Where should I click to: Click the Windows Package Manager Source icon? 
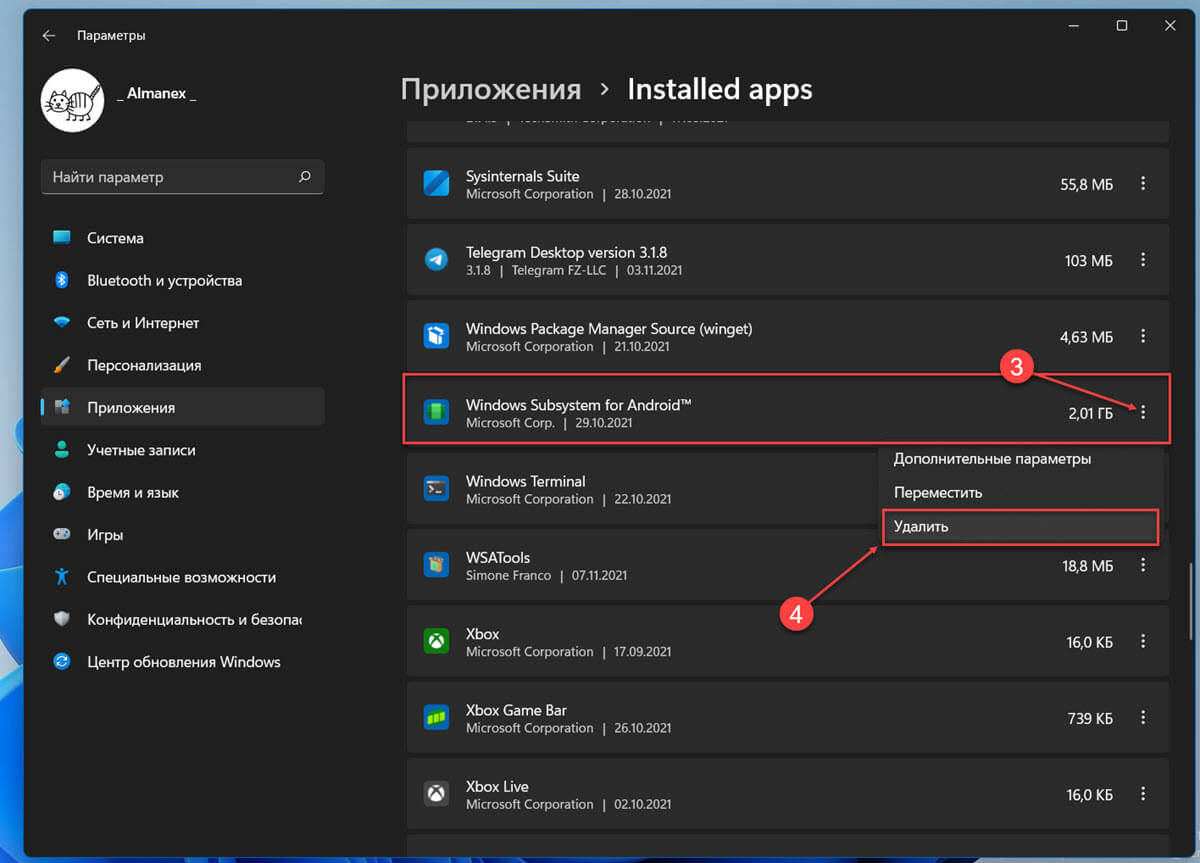pyautogui.click(x=436, y=337)
